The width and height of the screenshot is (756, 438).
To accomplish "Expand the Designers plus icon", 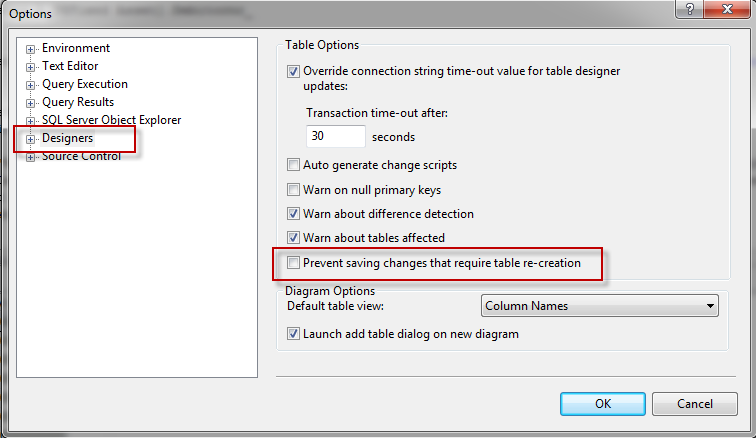I will [30, 139].
